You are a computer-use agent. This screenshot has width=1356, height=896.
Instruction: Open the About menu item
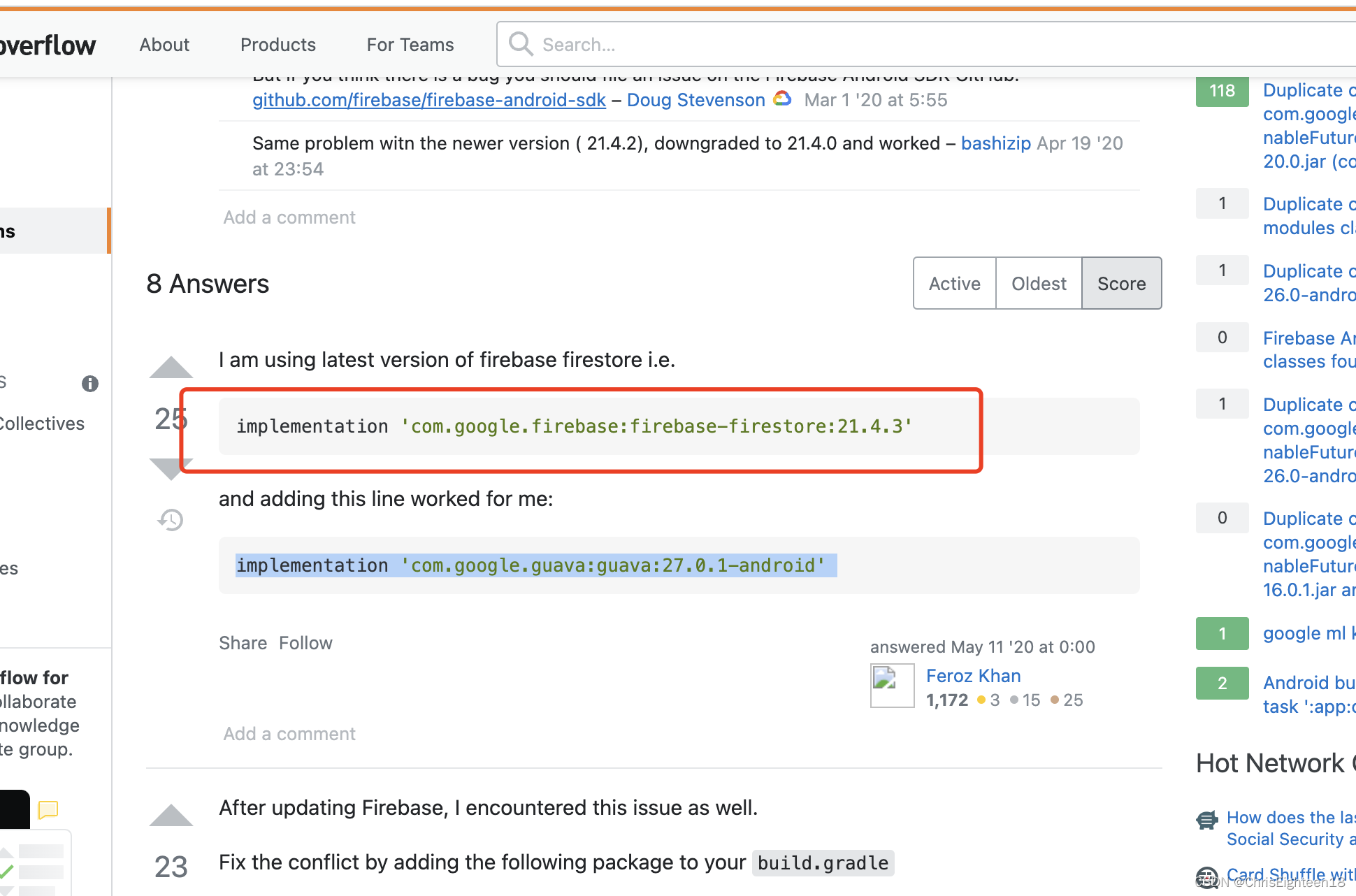click(x=164, y=45)
